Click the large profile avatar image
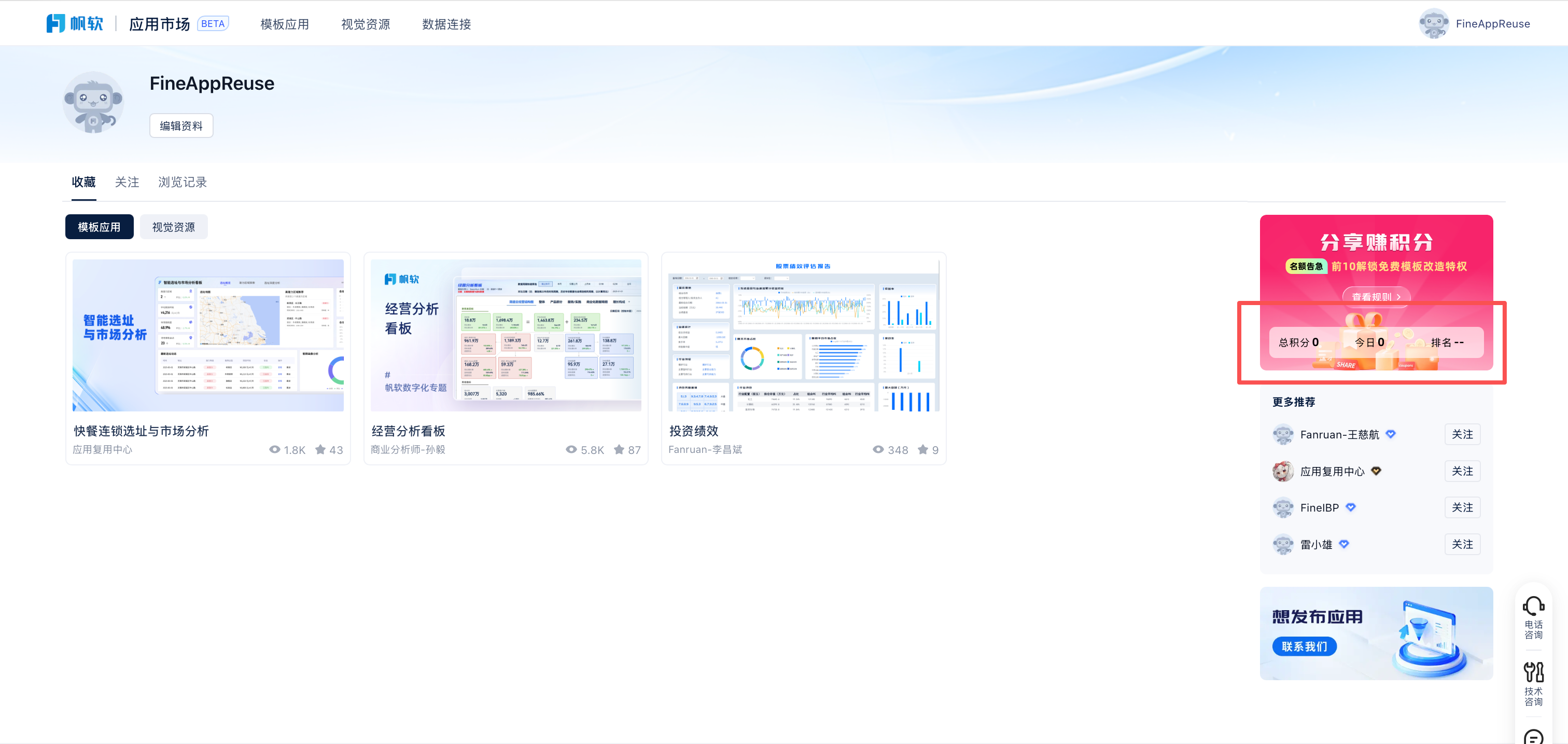This screenshot has width=1568, height=744. pos(93,102)
